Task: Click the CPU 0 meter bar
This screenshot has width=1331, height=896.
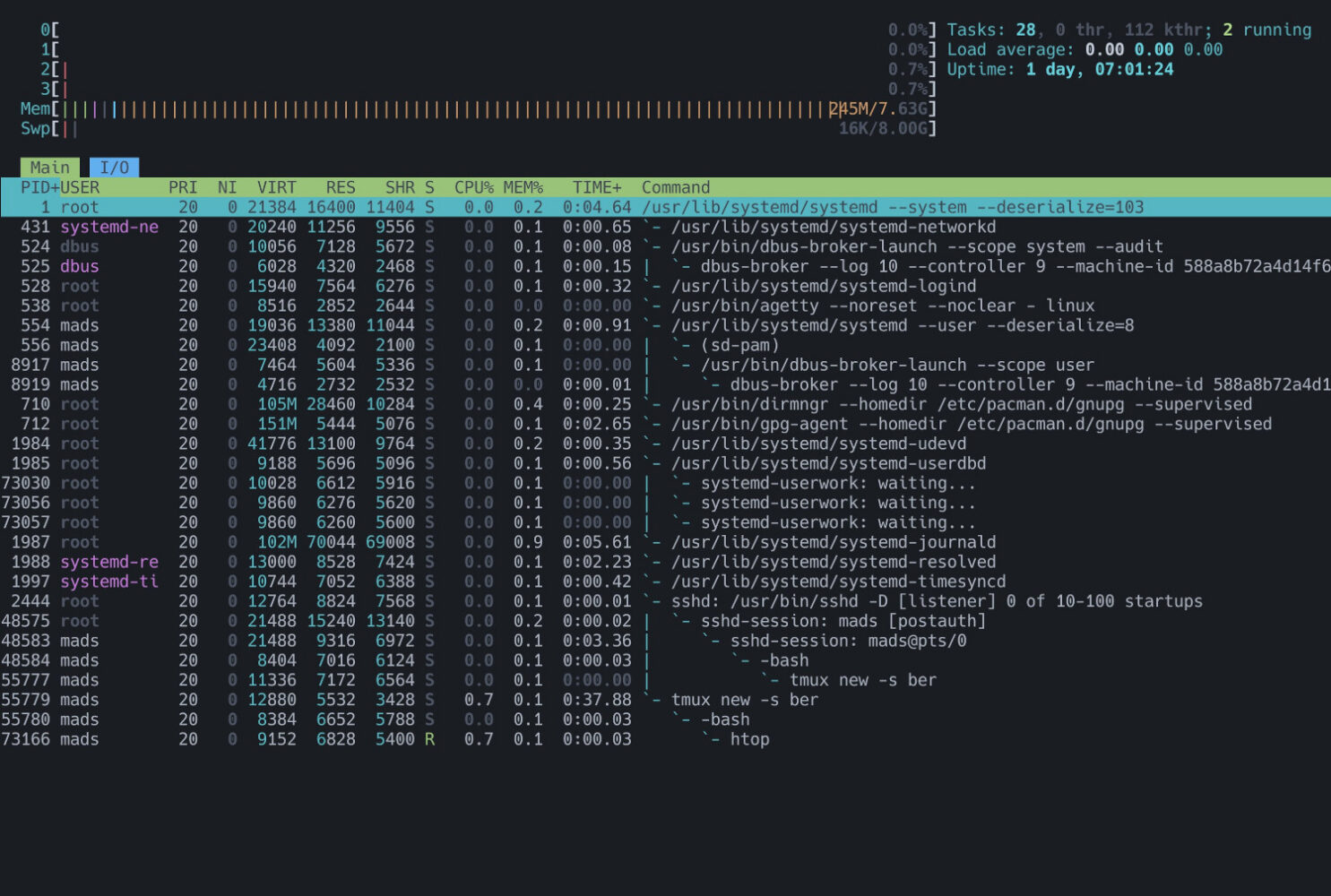Action: pos(488,30)
